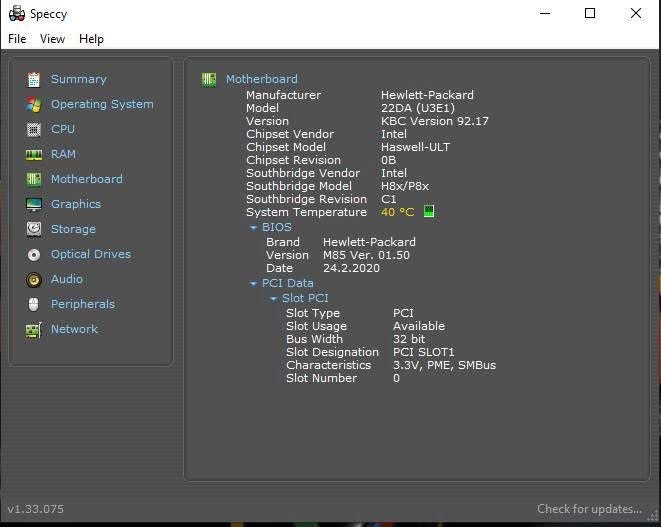Collapse the Slot PCI subsection arrow
This screenshot has width=661, height=527.
(x=273, y=299)
